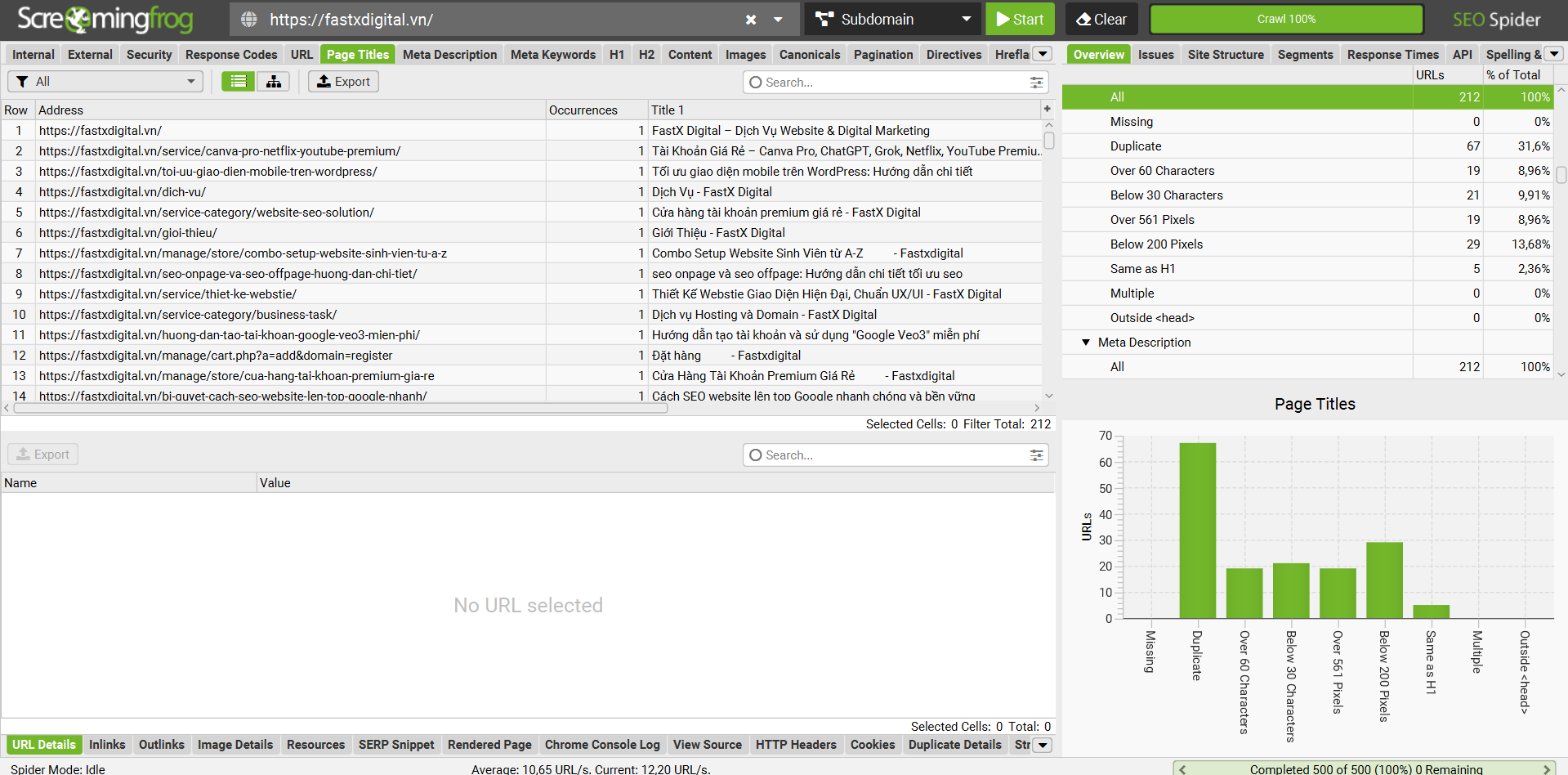1568x775 pixels.
Task: Open the HTTP Headers tab
Action: click(796, 744)
